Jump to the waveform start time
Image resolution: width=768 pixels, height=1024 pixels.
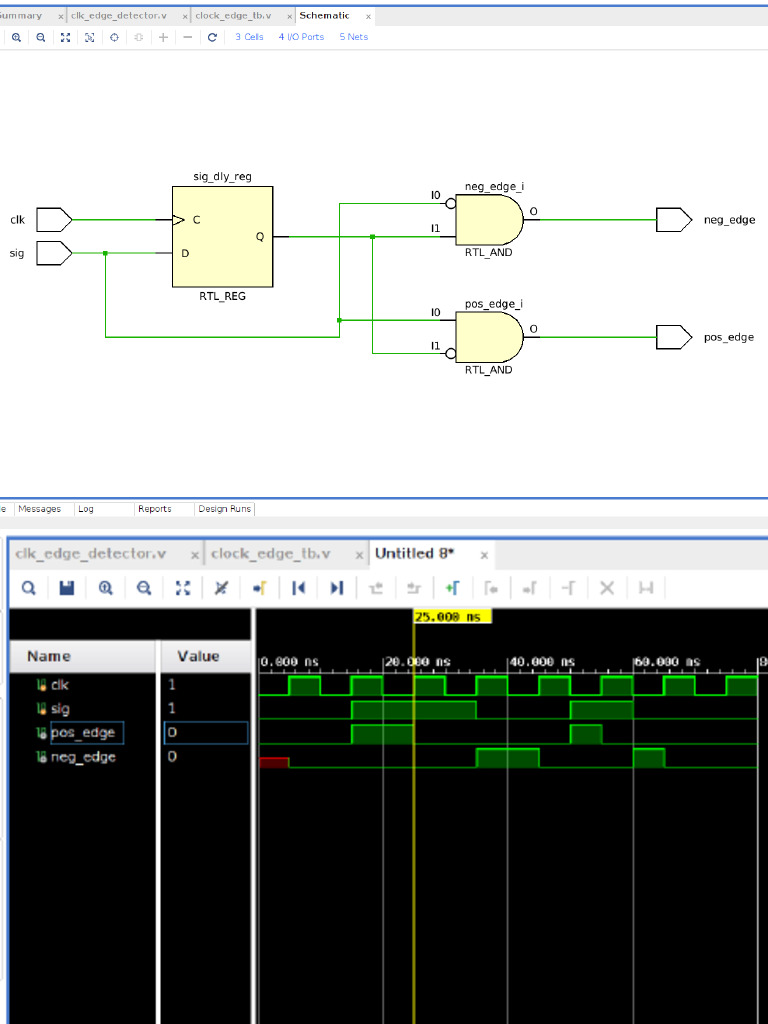click(x=298, y=588)
